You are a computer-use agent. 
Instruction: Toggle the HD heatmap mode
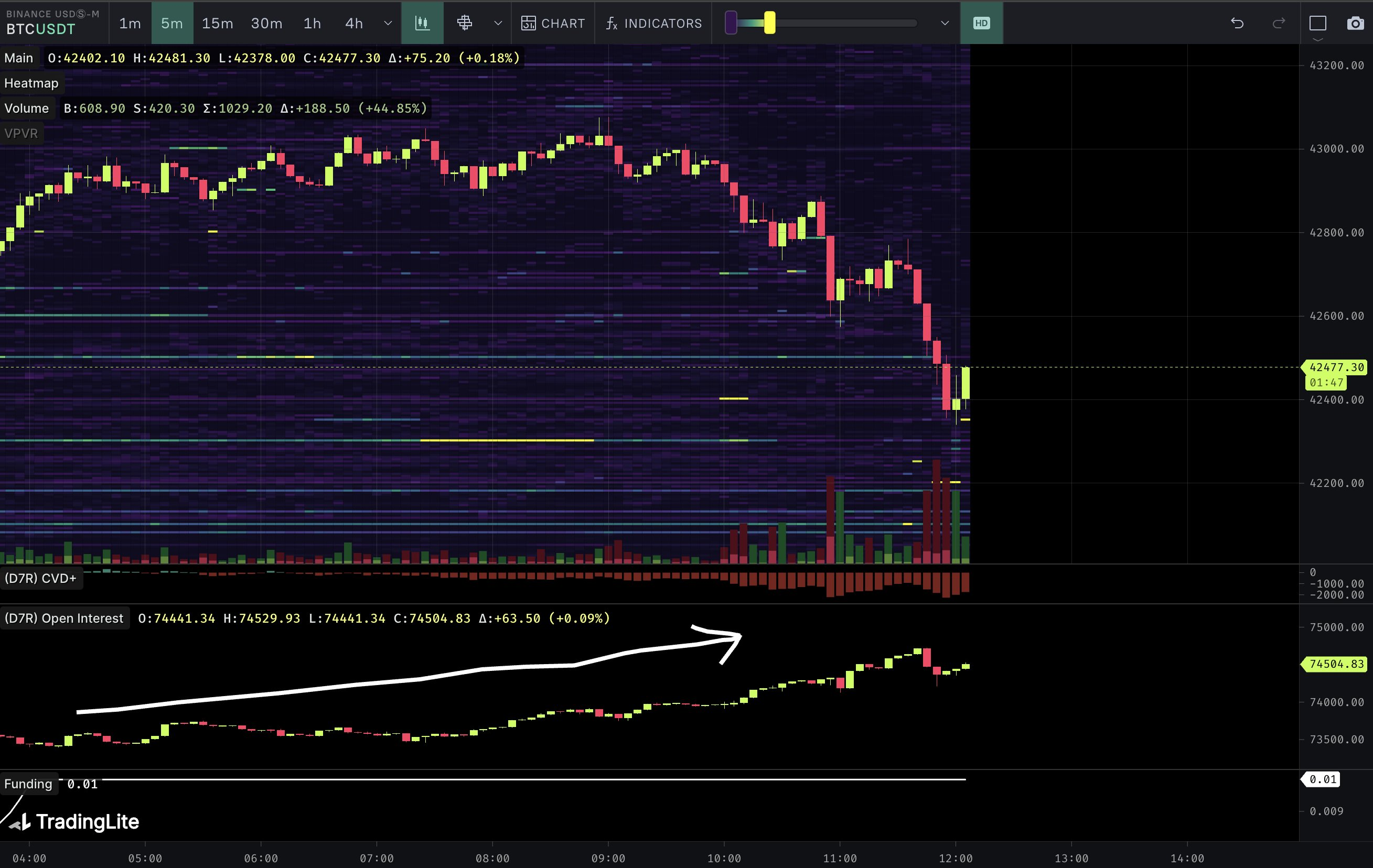981,24
